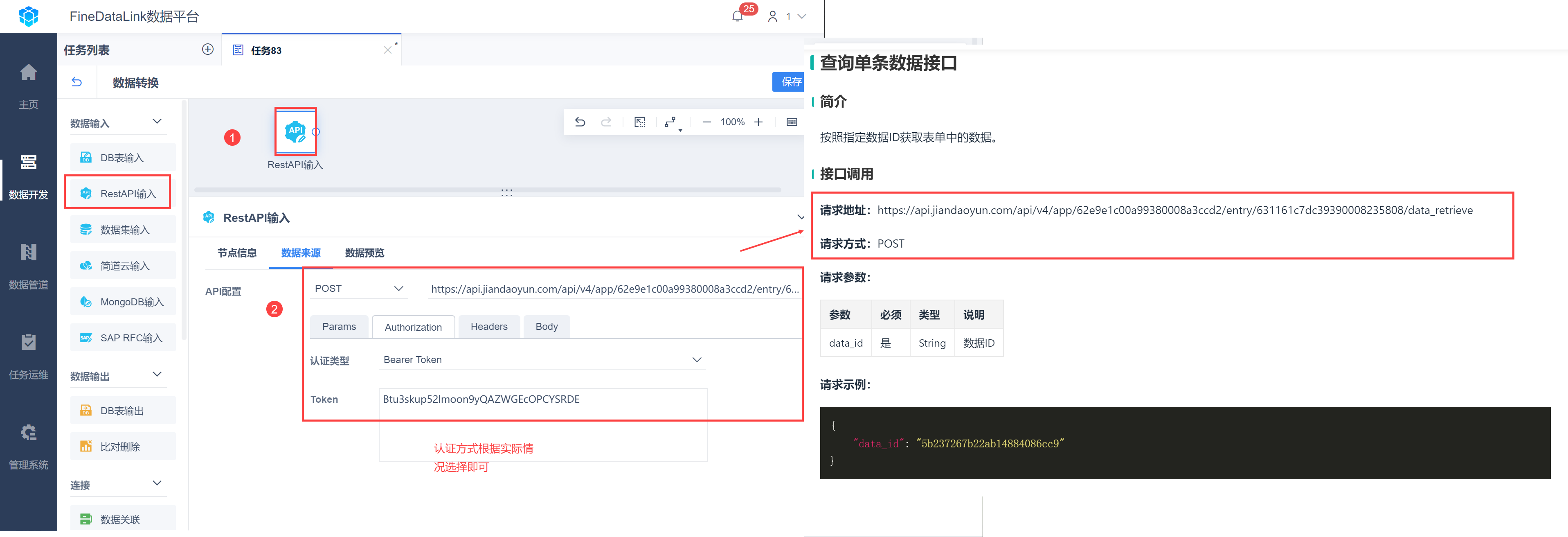
Task: Switch to the Headers tab
Action: point(488,326)
